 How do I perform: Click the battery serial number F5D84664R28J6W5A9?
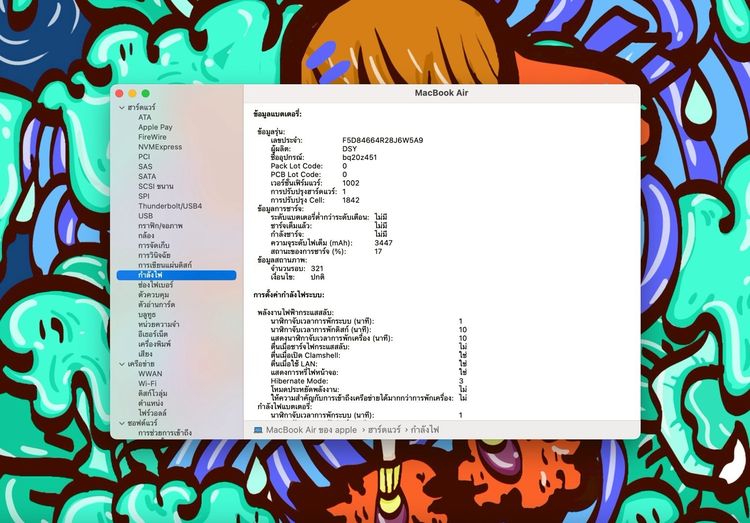(x=382, y=140)
